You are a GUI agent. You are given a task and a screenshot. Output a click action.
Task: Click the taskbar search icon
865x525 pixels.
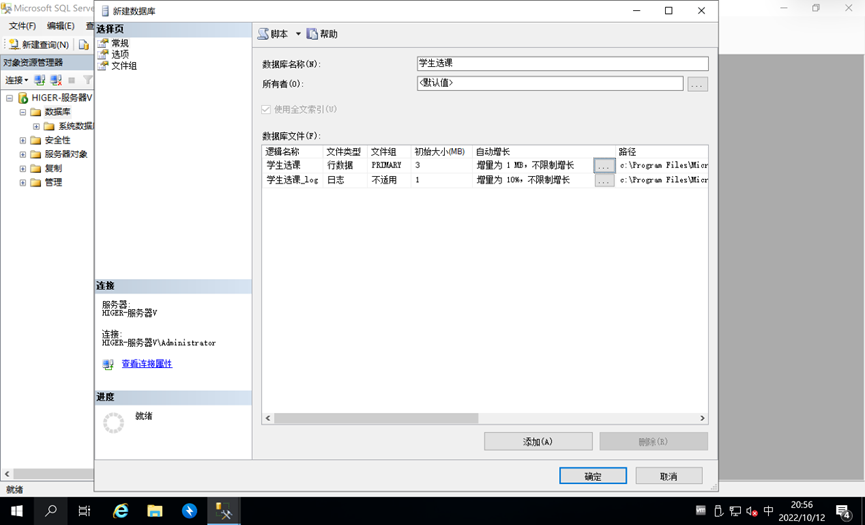point(51,511)
